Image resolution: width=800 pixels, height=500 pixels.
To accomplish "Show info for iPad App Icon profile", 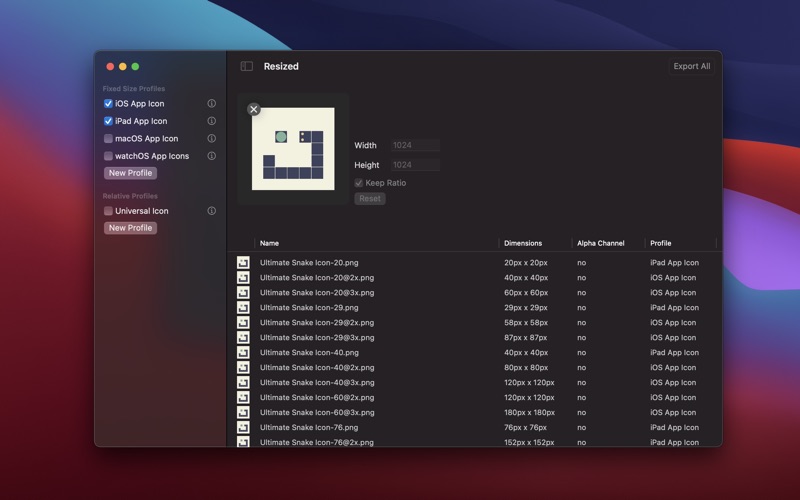I will pos(211,121).
